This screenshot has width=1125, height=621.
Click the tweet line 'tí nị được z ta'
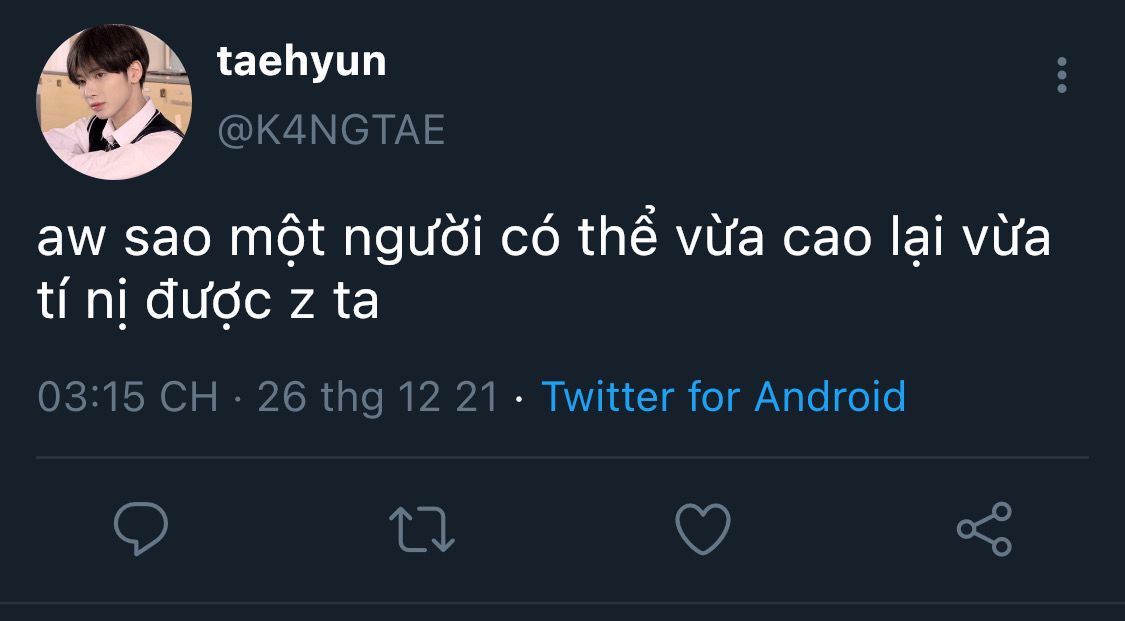208,302
